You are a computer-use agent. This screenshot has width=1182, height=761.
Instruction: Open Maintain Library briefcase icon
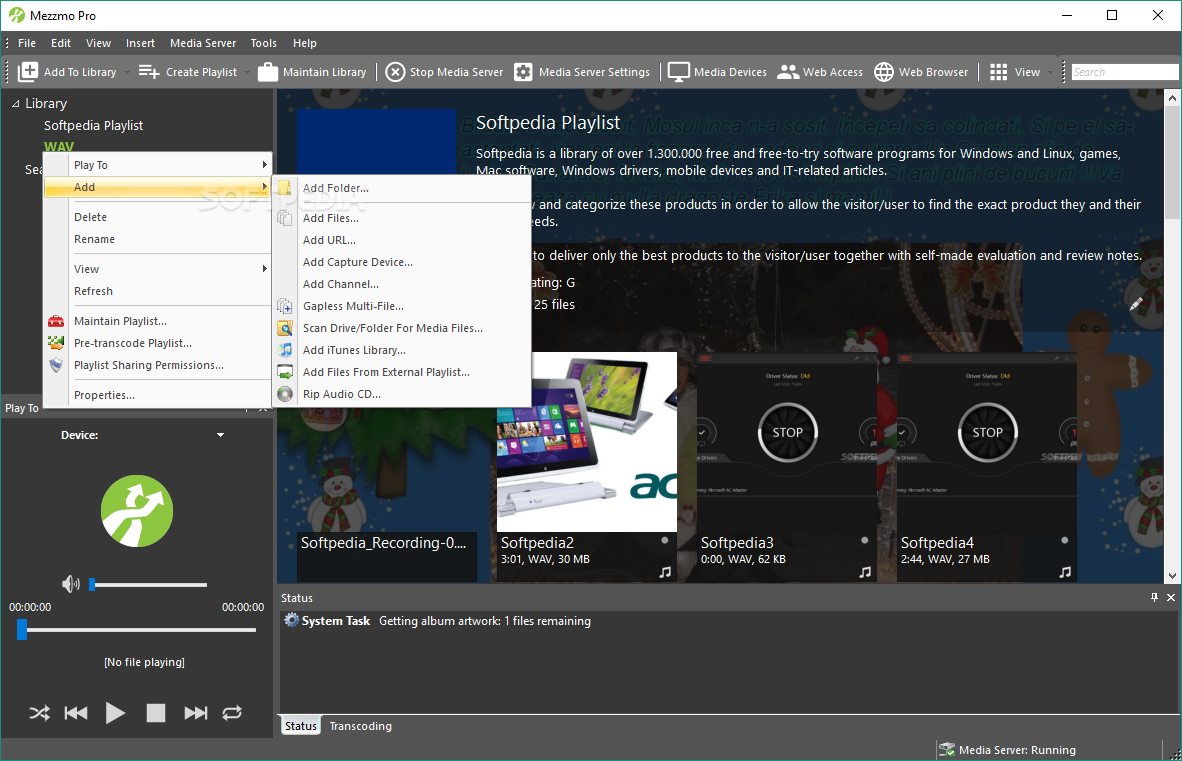tap(268, 72)
